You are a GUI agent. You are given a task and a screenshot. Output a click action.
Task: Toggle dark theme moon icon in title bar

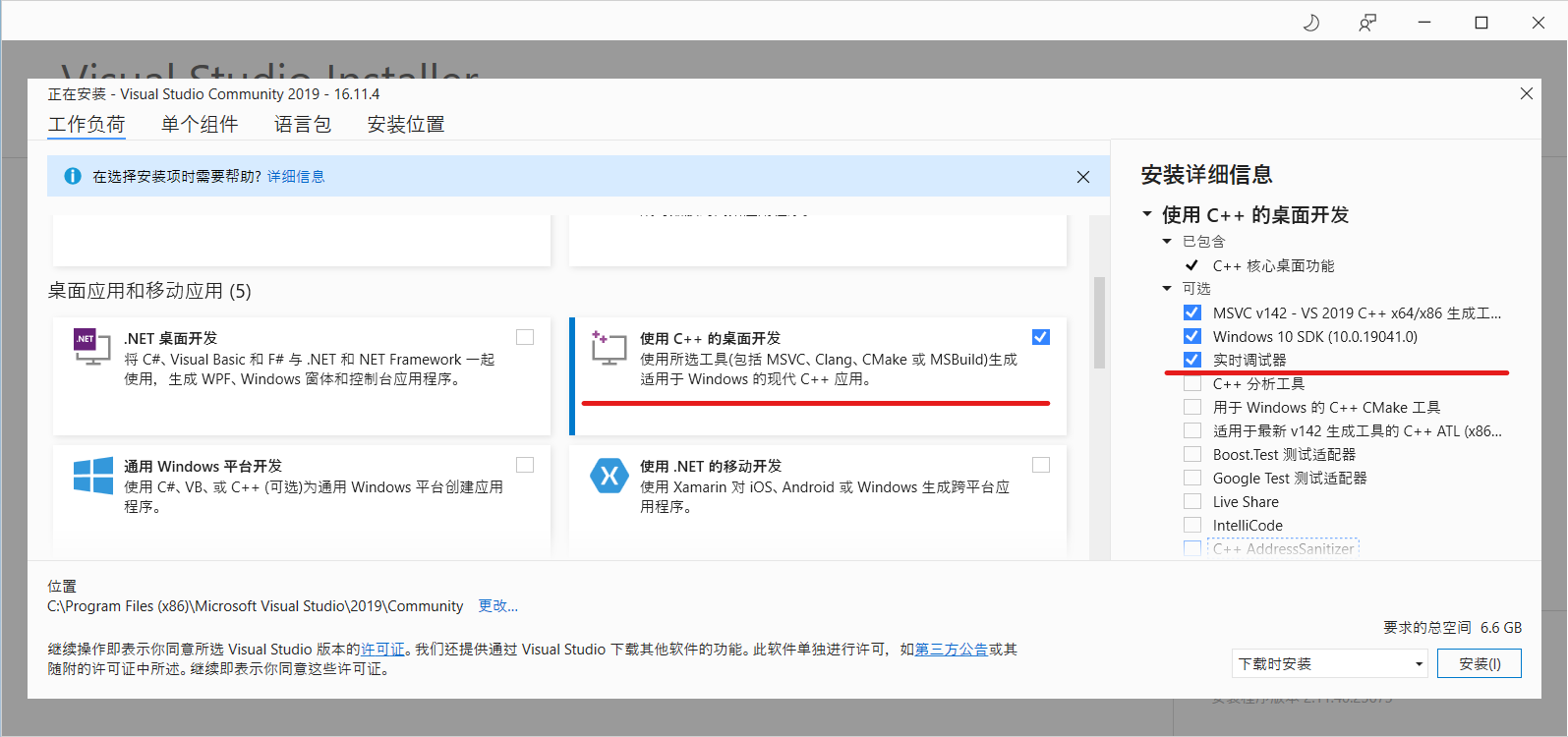[x=1310, y=23]
